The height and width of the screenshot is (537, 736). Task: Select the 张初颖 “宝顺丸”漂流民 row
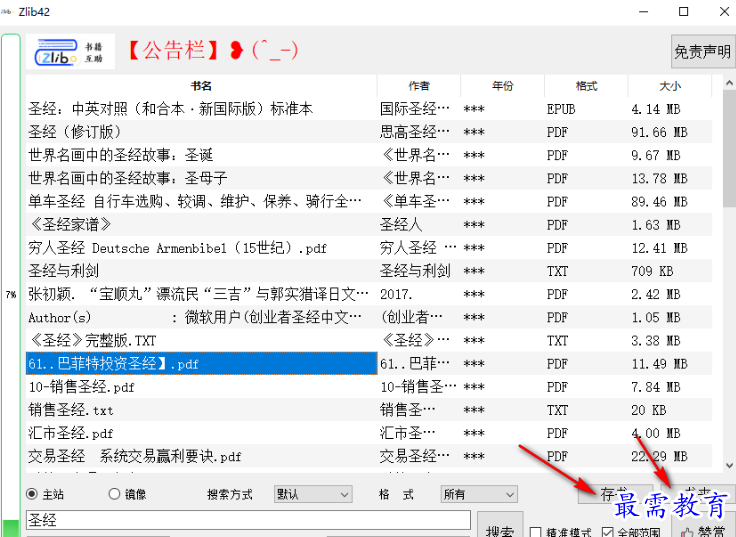point(369,294)
